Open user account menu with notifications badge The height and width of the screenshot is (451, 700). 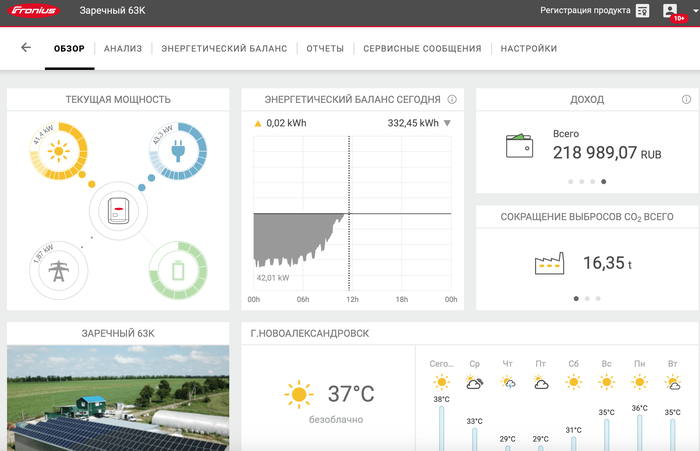(671, 11)
